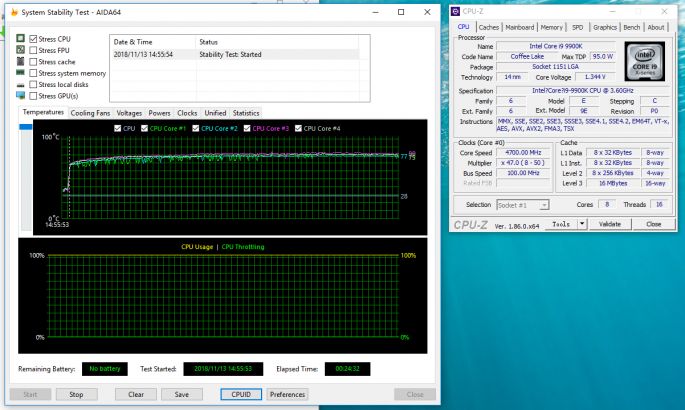Click the Stress FPU icon
The height and width of the screenshot is (410, 685).
click(20, 50)
